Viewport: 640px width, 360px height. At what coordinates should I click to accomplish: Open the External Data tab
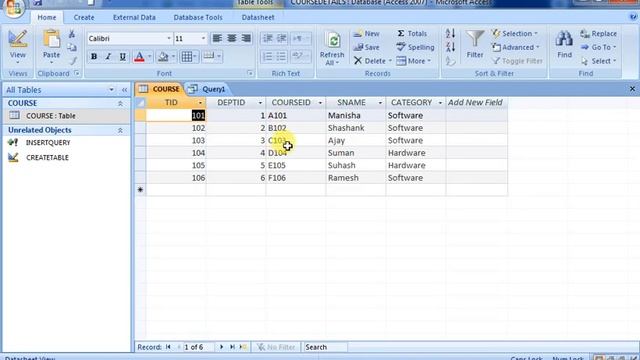click(x=134, y=18)
